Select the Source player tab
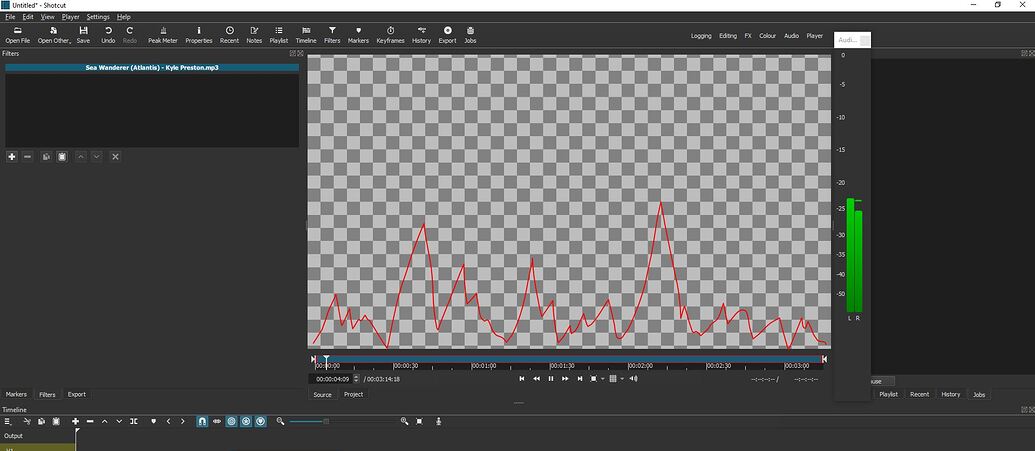Viewport: 1035px width, 451px height. (x=322, y=395)
